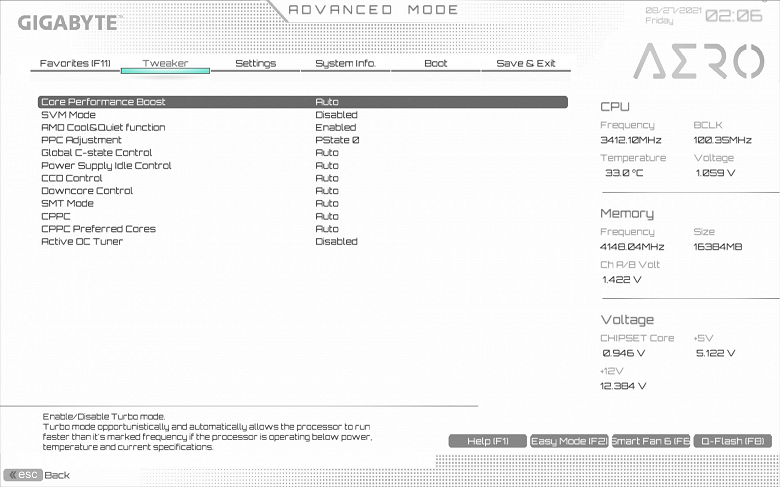This screenshot has height=487, width=780.
Task: Click the AERO brand logo
Action: click(698, 61)
